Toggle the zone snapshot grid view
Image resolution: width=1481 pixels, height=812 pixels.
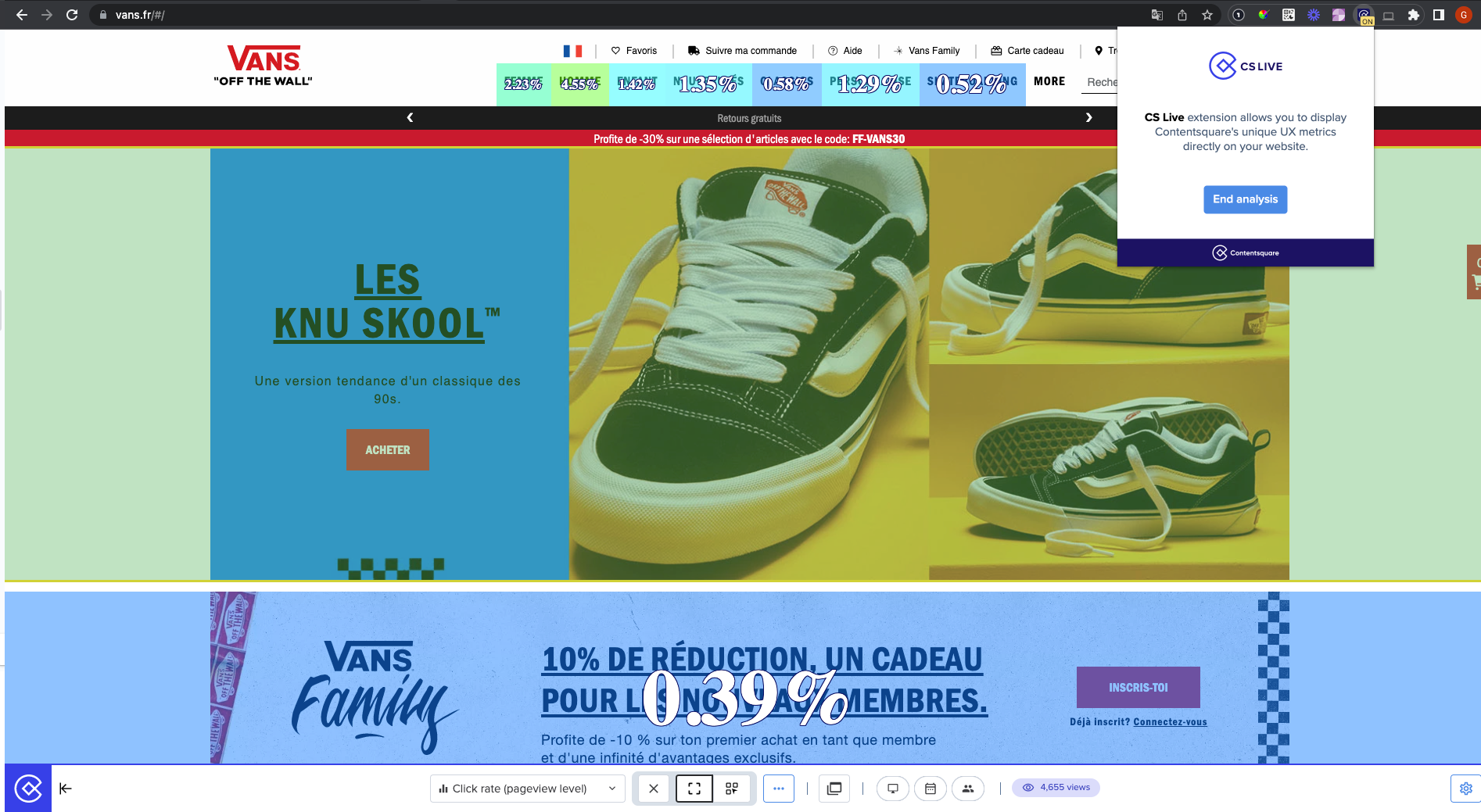[x=732, y=789]
